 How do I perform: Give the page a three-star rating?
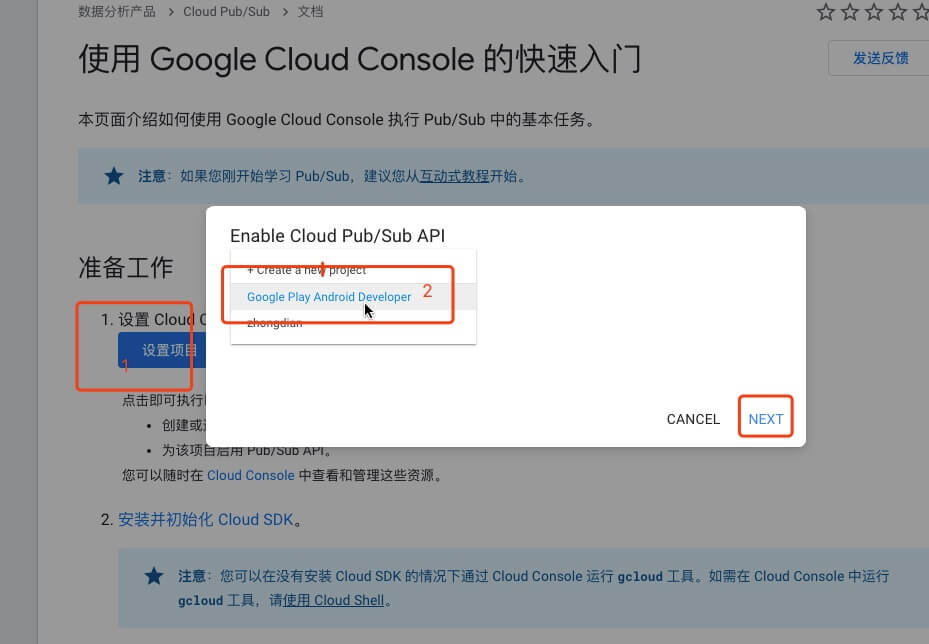[x=874, y=12]
